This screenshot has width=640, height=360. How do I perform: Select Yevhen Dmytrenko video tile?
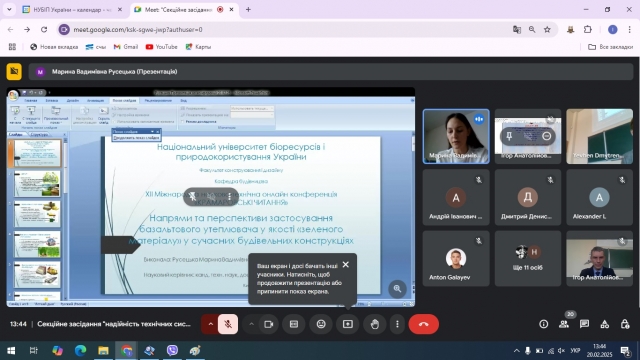[x=600, y=136]
